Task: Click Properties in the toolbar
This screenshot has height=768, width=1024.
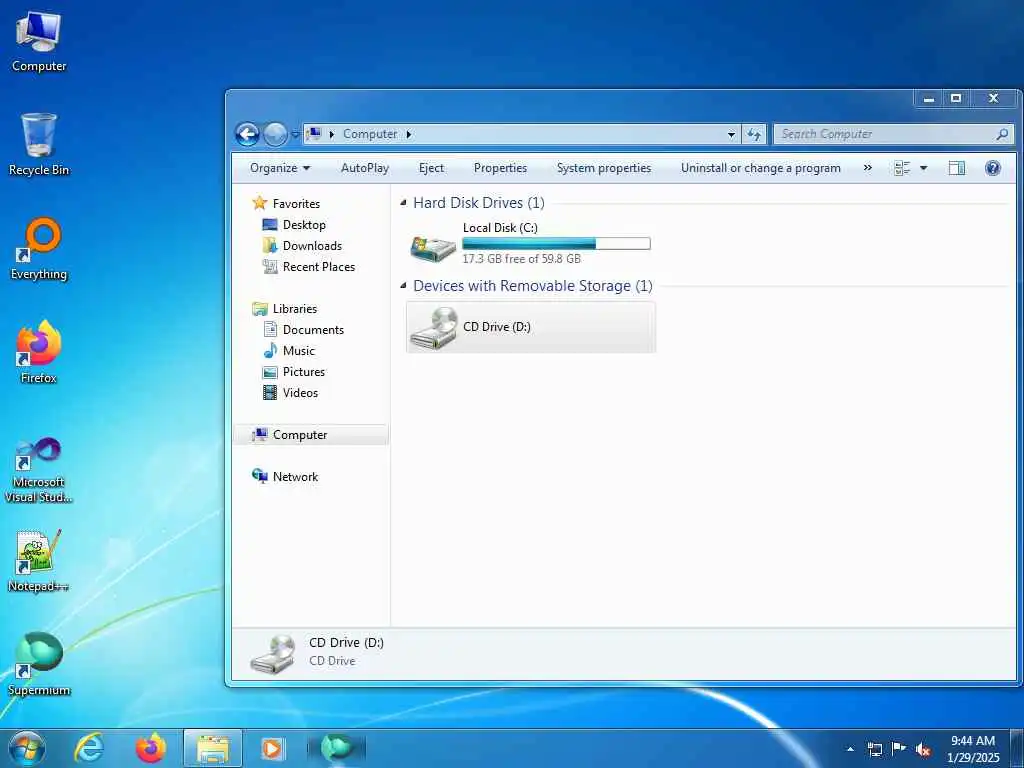Action: 500,168
